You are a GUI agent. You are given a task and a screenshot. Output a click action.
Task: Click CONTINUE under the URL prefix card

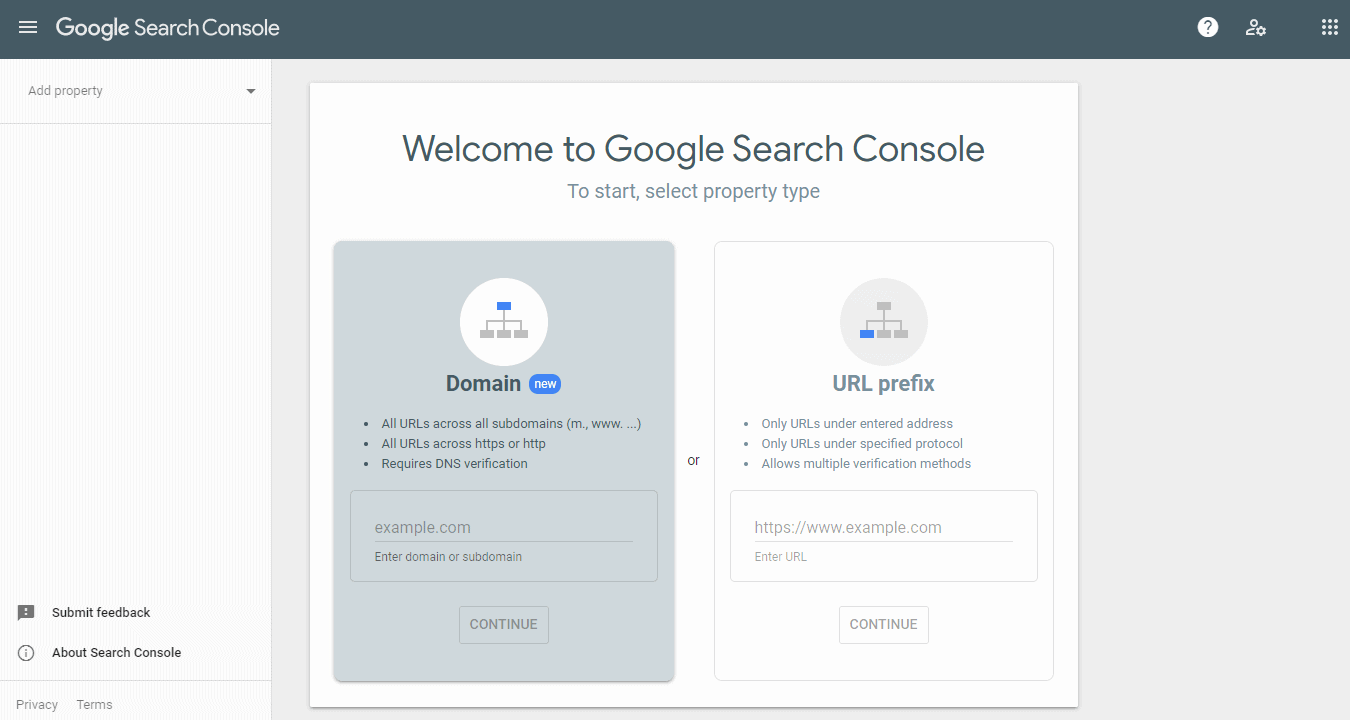[884, 624]
